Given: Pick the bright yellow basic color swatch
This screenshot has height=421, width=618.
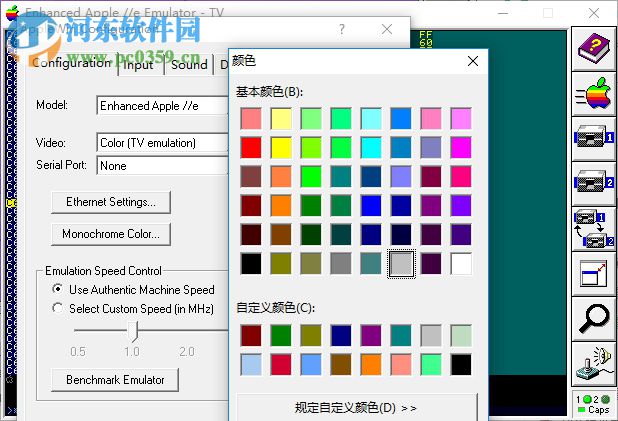Looking at the screenshot, I should 281,147.
